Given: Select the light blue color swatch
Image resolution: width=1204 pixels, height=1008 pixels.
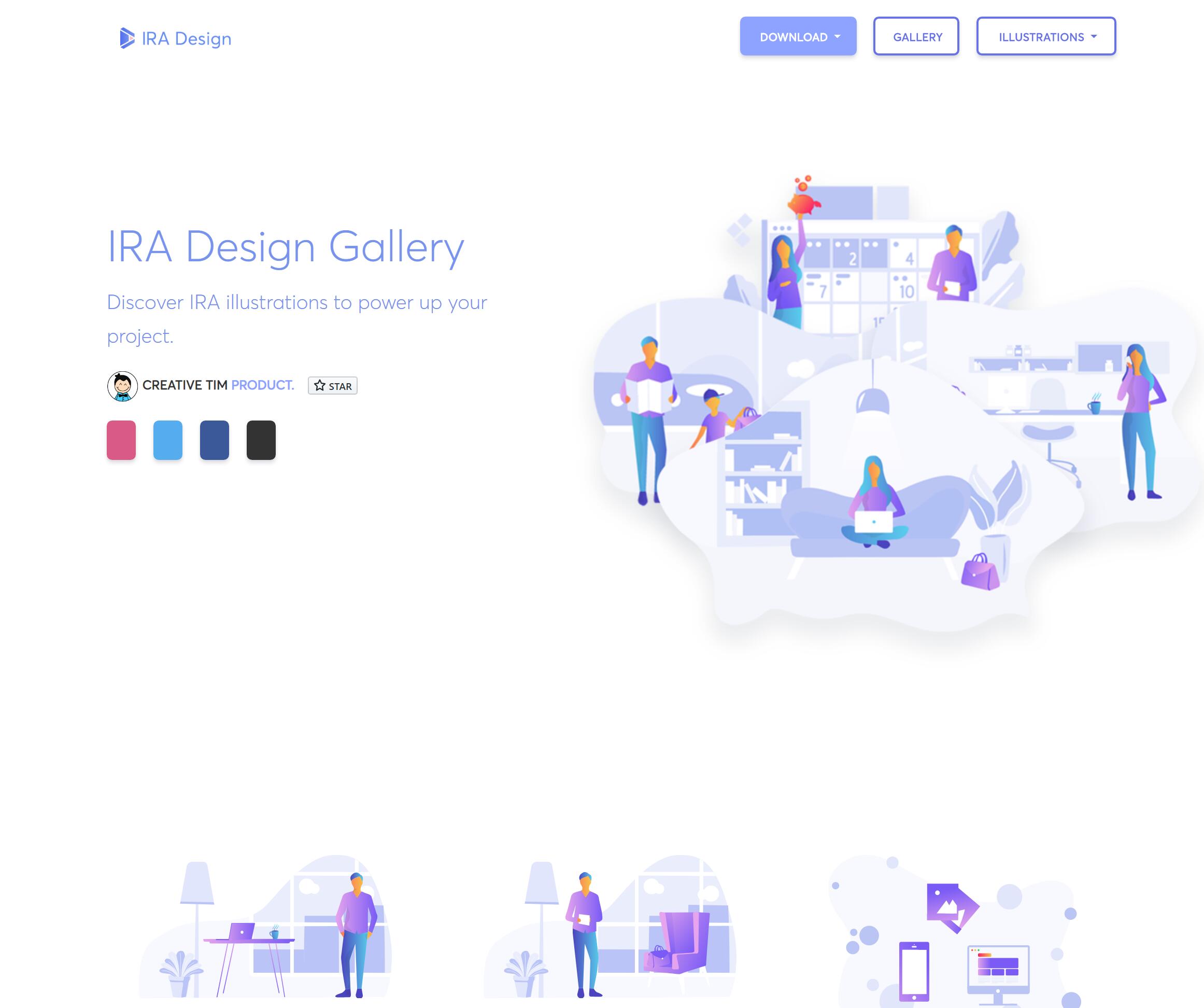Looking at the screenshot, I should pyautogui.click(x=168, y=440).
